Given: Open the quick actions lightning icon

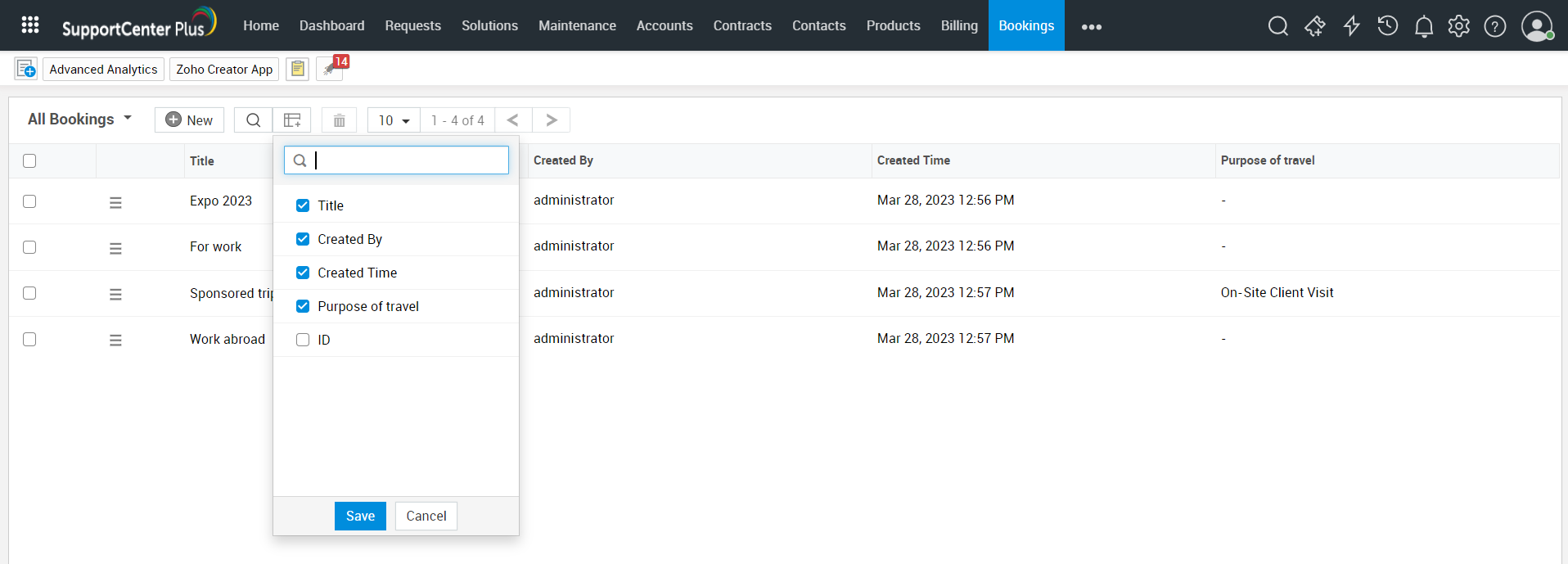Looking at the screenshot, I should coord(1351,26).
